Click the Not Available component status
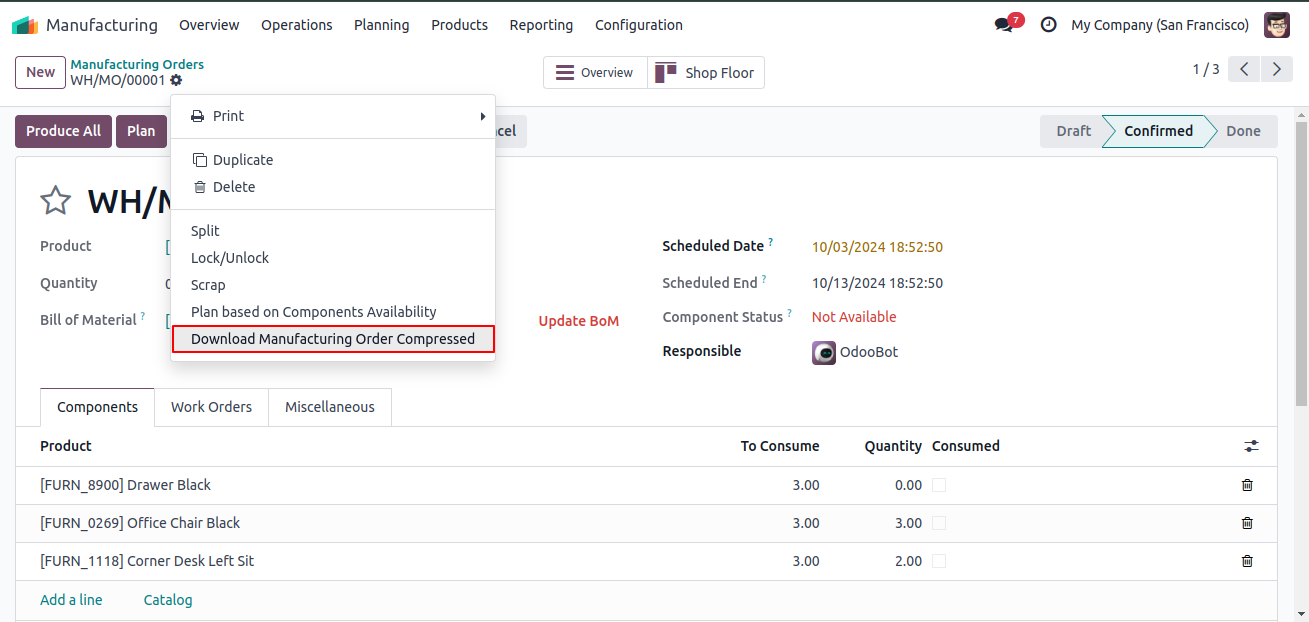1309x622 pixels. pos(854,317)
